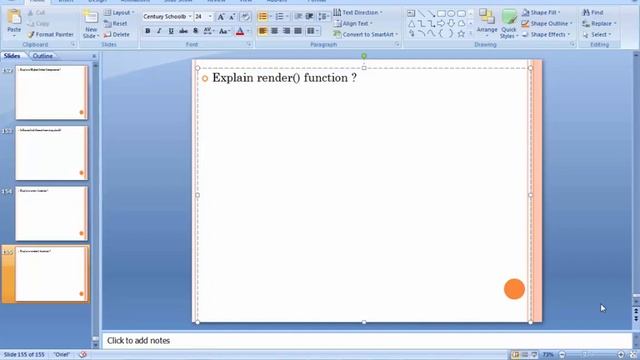This screenshot has width=640, height=360.
Task: Click Convert to SmartArt
Action: pos(366,35)
